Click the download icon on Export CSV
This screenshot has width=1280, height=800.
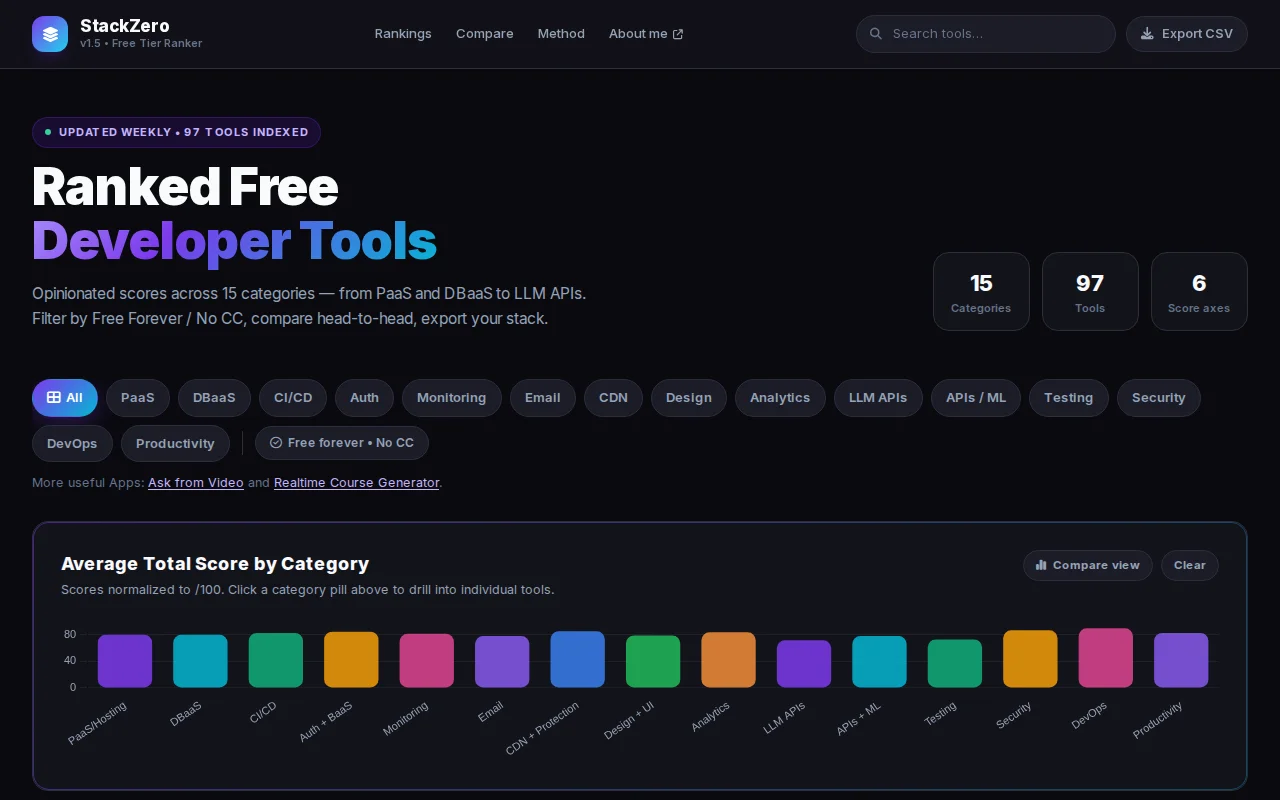click(1148, 34)
